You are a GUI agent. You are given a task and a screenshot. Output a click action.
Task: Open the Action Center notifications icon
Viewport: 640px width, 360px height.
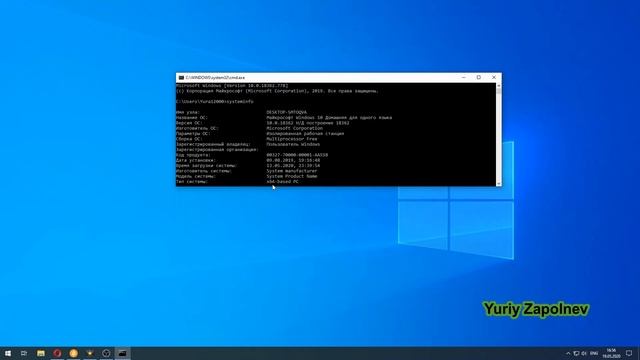629,353
